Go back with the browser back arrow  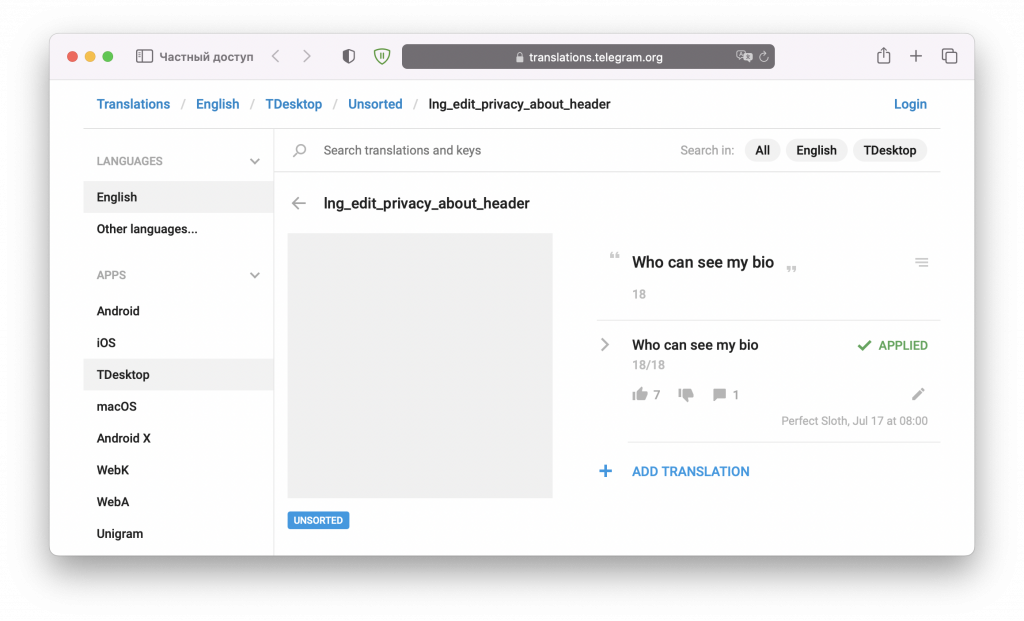click(x=276, y=57)
